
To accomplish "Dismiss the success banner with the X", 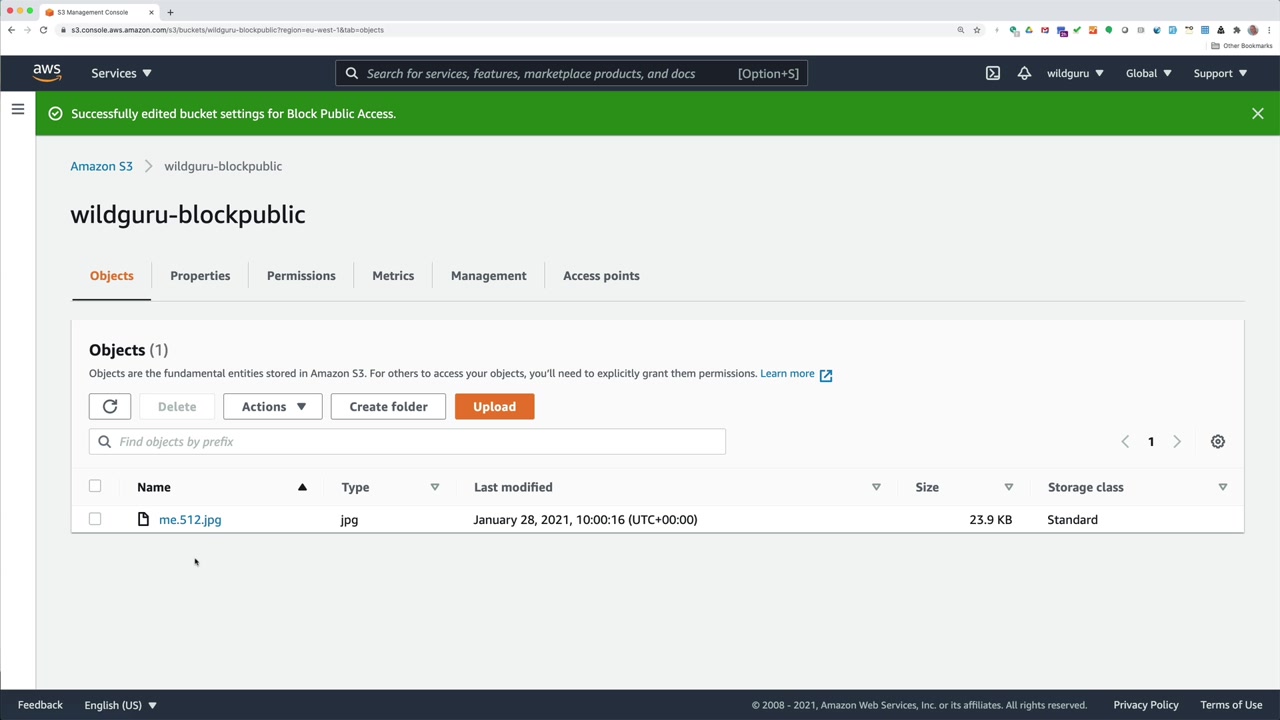I will tap(1258, 114).
